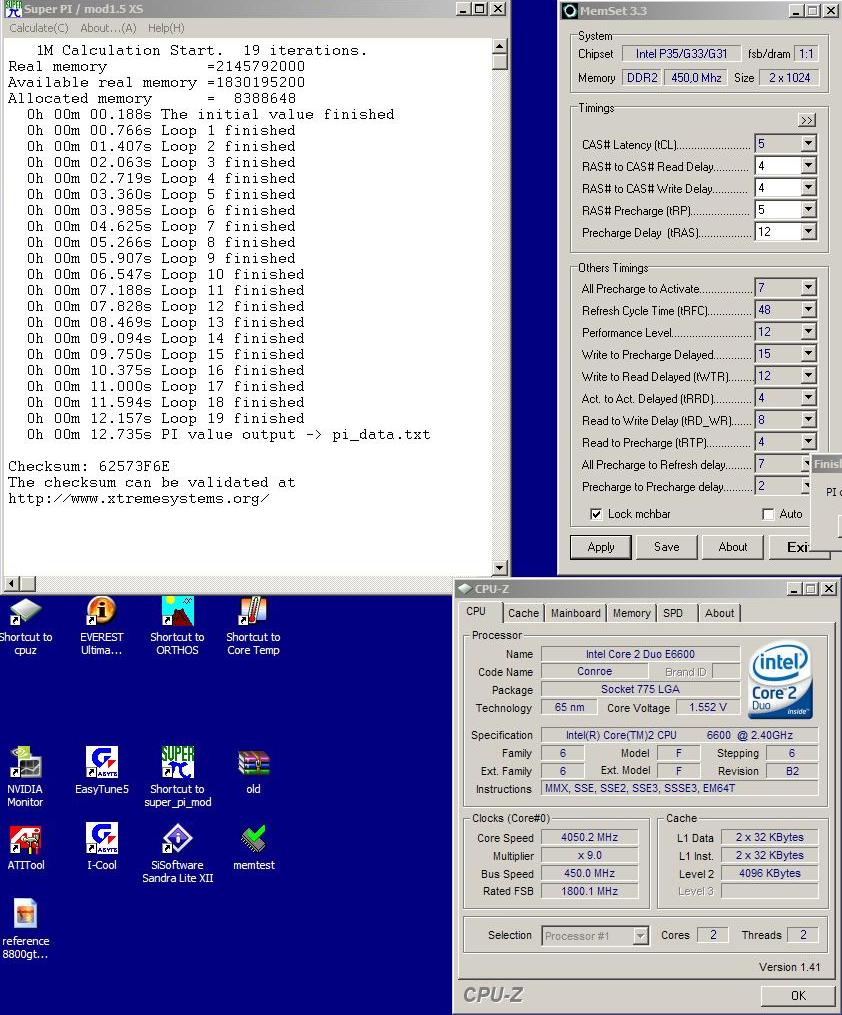The width and height of the screenshot is (842, 1015).
Task: Open CAS# Latency (tCL) dropdown
Action: pos(808,144)
